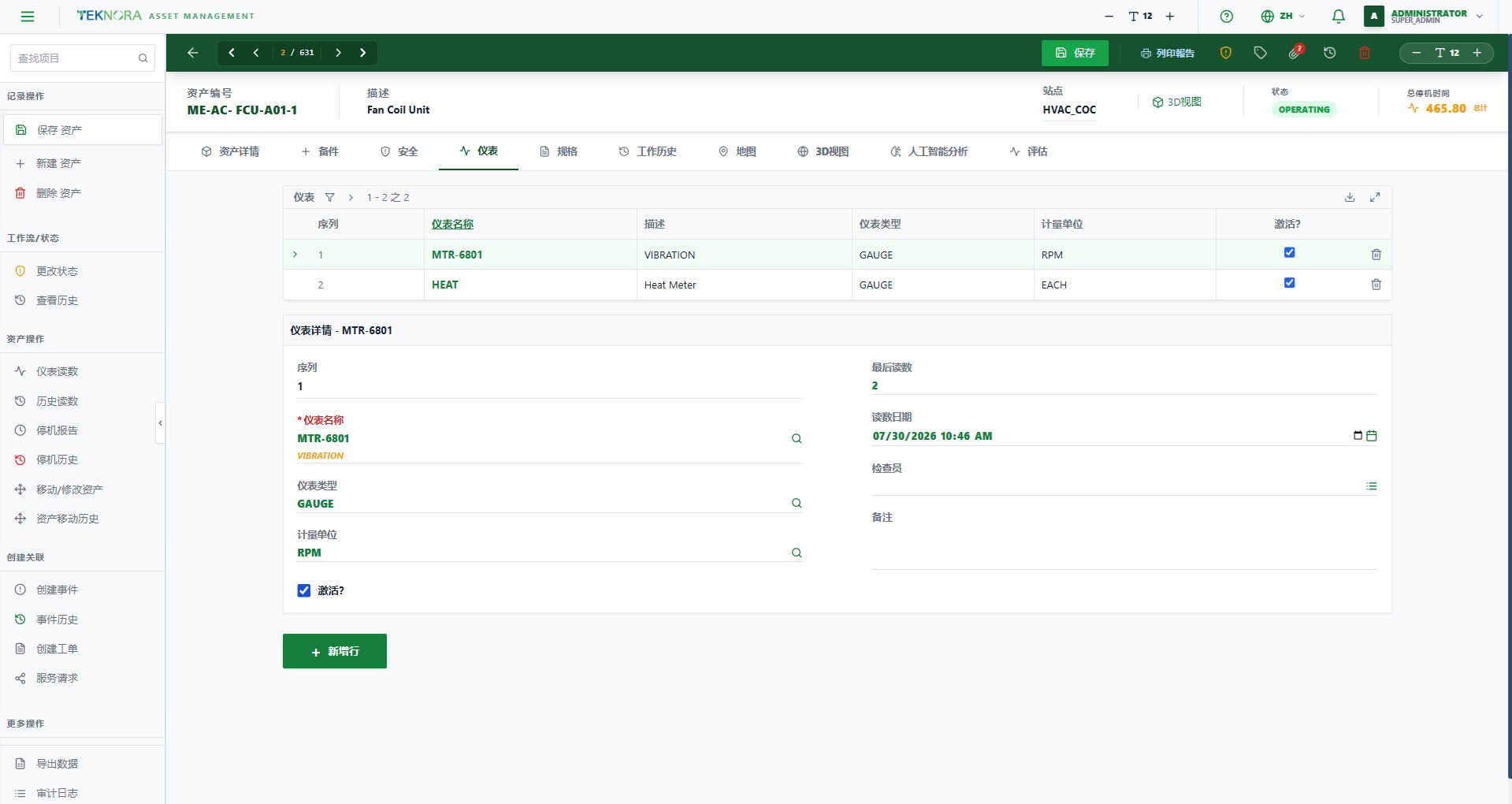Viewport: 1512px width, 804px height.
Task: Open unit RPM lookup search icon
Action: [797, 553]
